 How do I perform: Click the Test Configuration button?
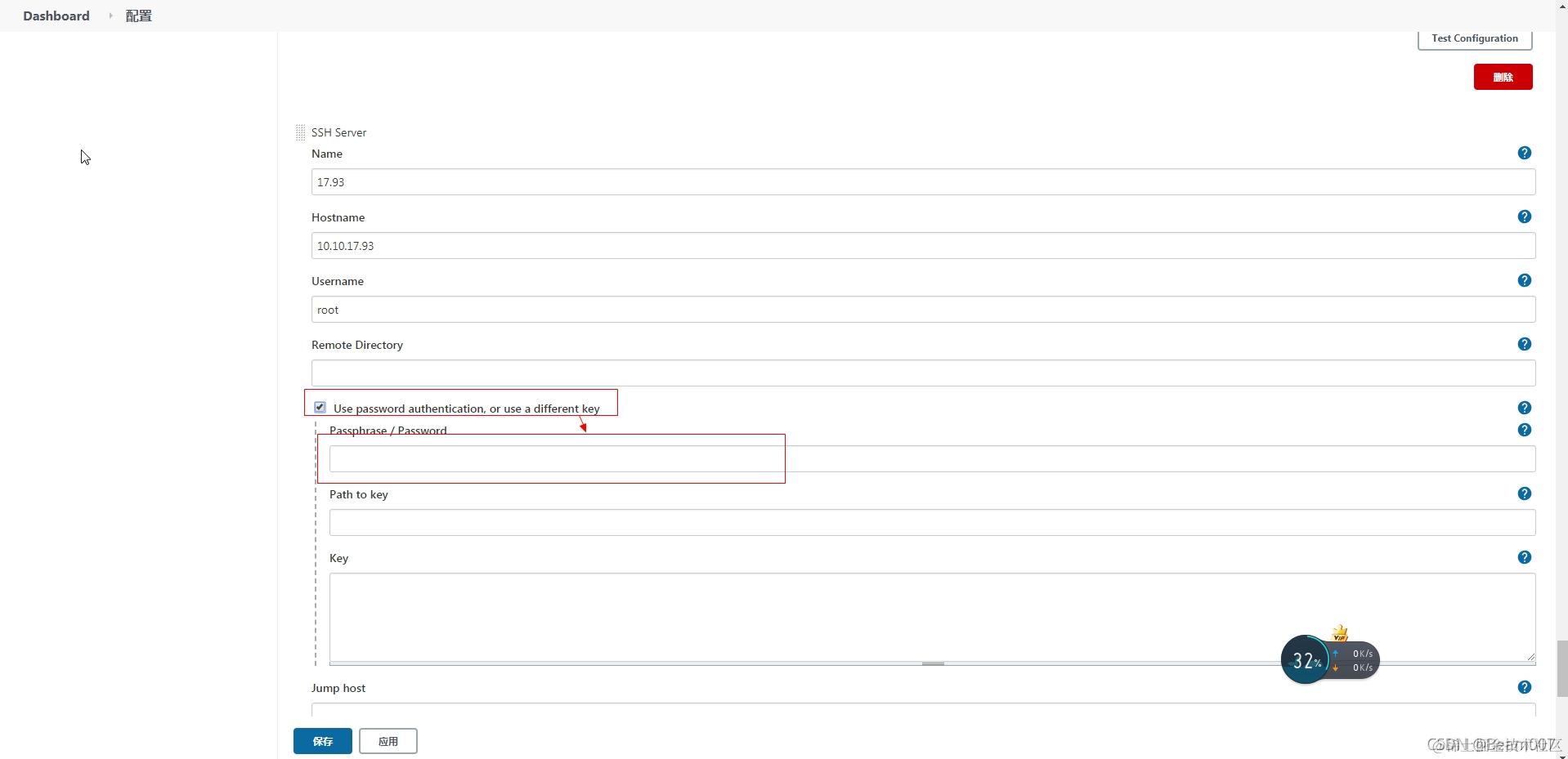pyautogui.click(x=1475, y=38)
